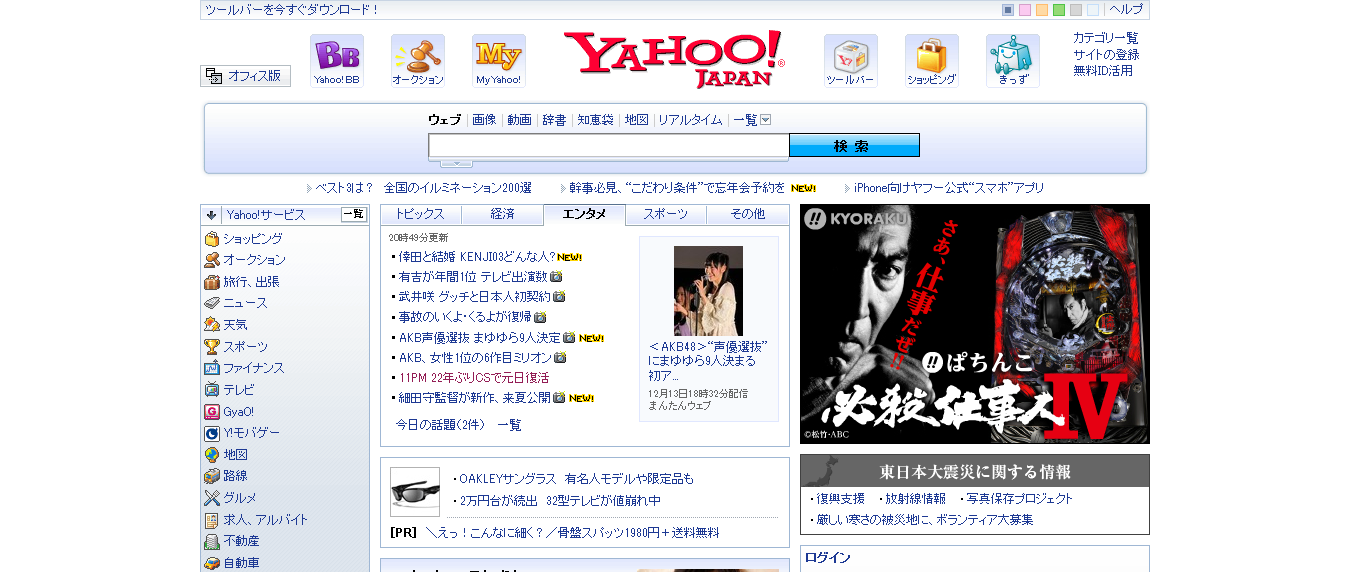This screenshot has width=1349, height=572.
Task: Open the オークション gavel icon in the header
Action: point(418,61)
